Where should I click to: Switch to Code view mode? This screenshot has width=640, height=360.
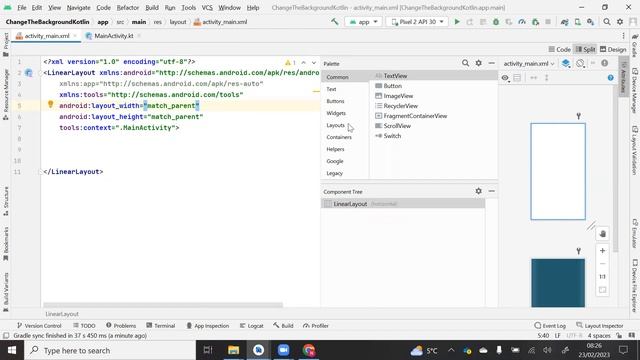(x=559, y=49)
